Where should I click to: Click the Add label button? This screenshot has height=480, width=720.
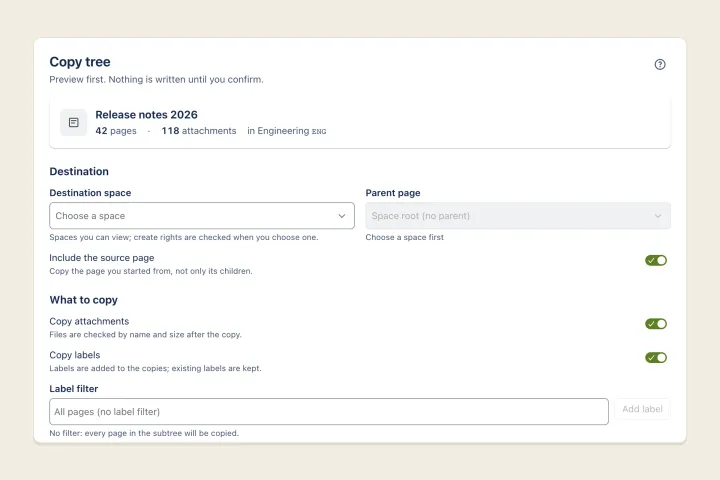pos(642,409)
